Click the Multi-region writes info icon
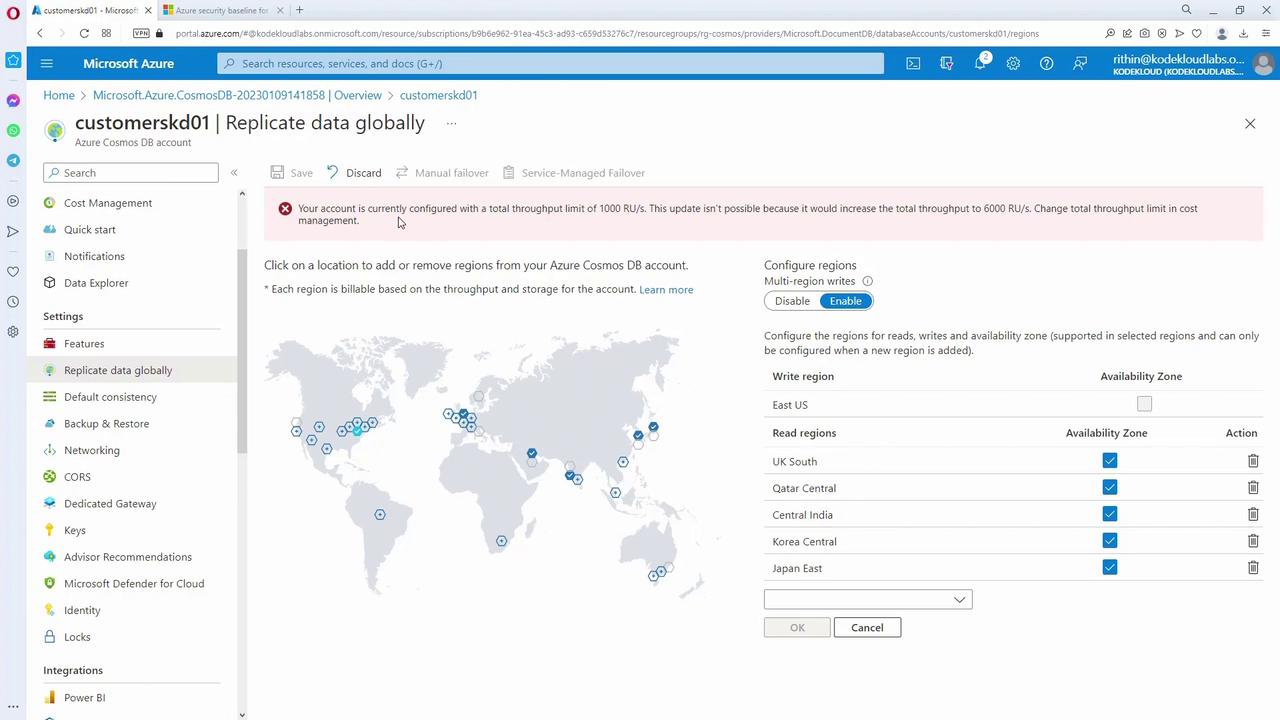Screen dimensions: 1280x720 [868, 282]
